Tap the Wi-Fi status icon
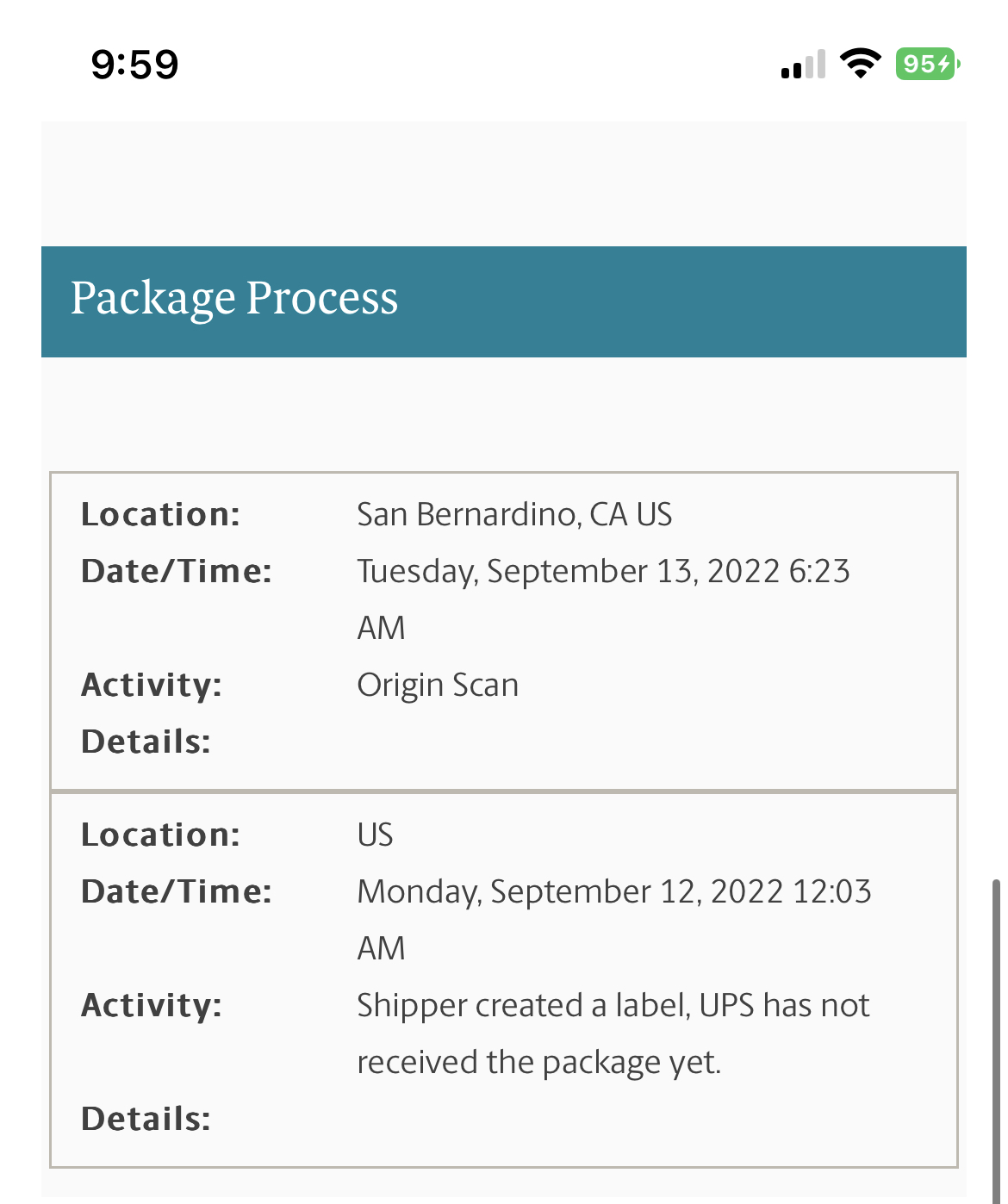 [860, 64]
